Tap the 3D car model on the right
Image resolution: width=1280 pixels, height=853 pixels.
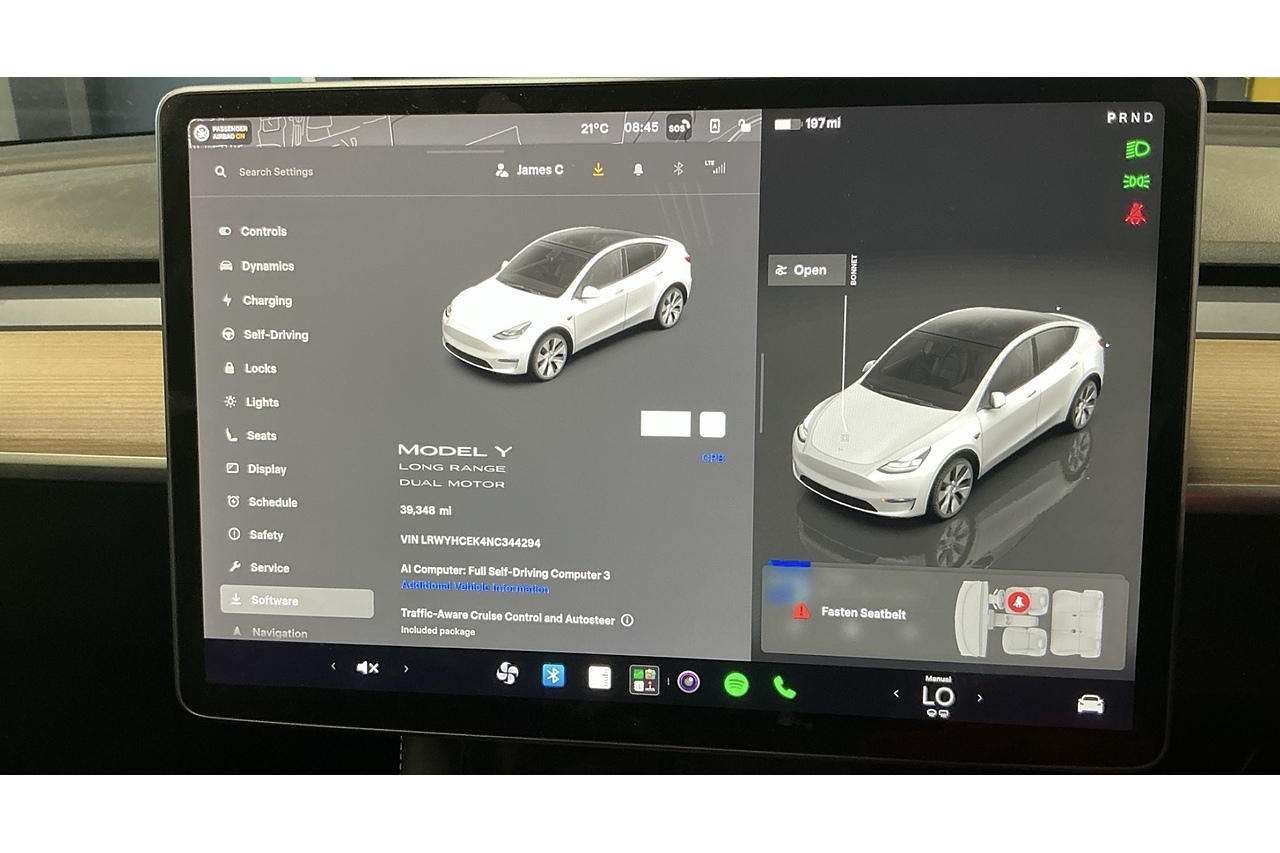click(x=948, y=412)
